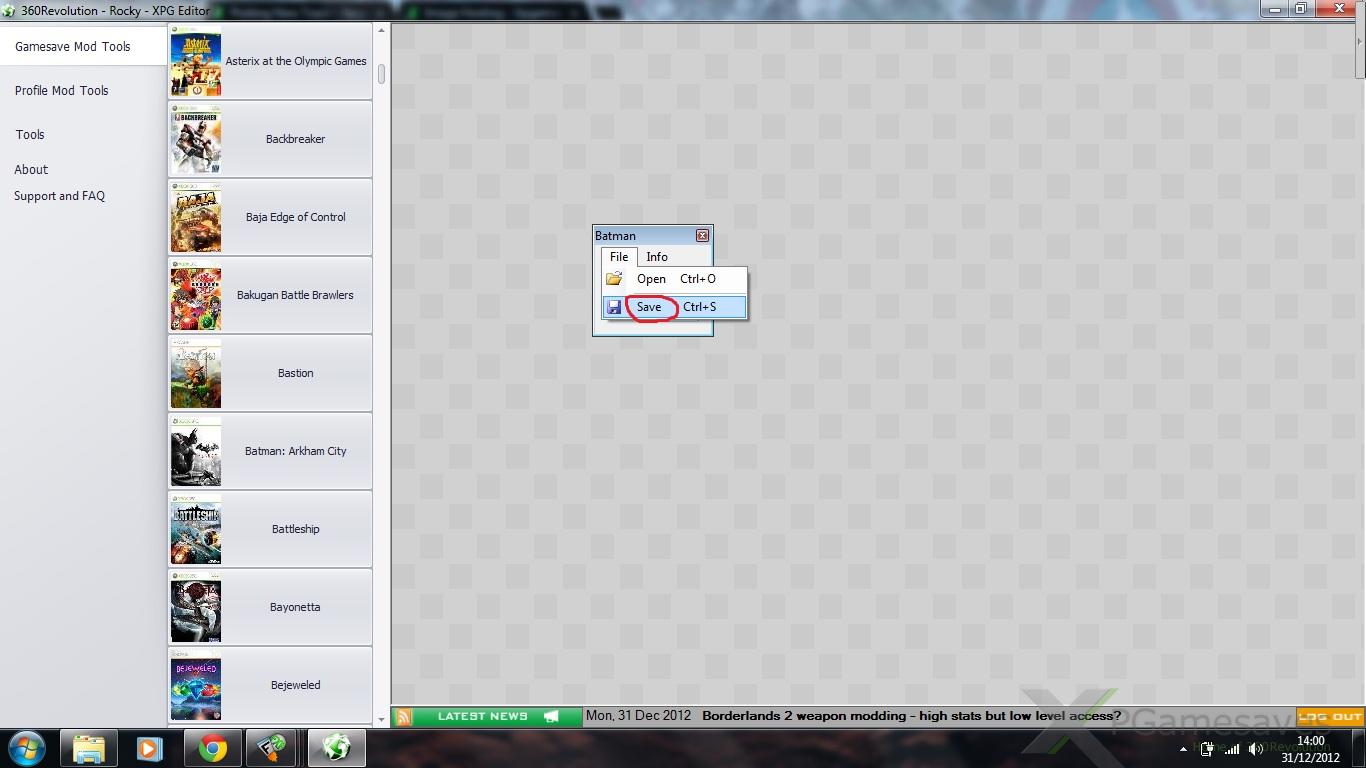Select the Batman: Arkham City cover thumbnail

[196, 452]
